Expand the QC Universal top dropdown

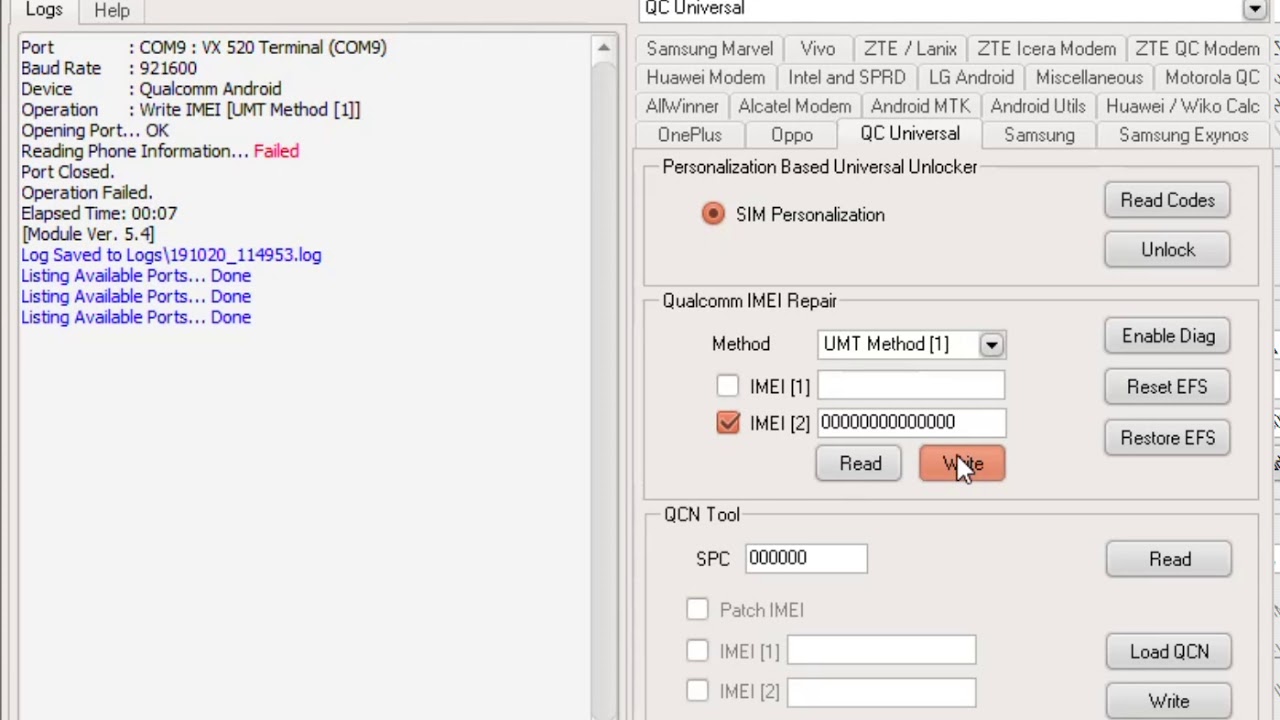point(1253,9)
